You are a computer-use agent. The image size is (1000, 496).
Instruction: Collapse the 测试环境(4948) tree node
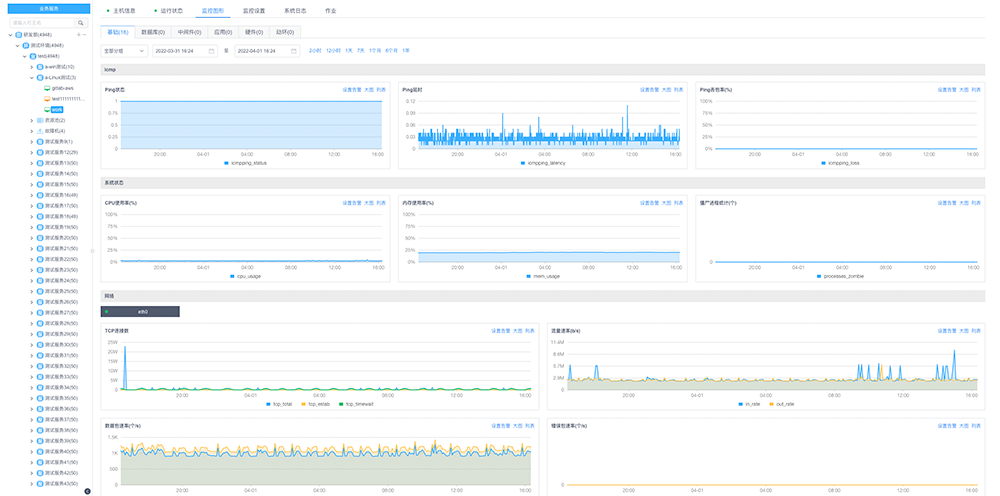(17, 45)
